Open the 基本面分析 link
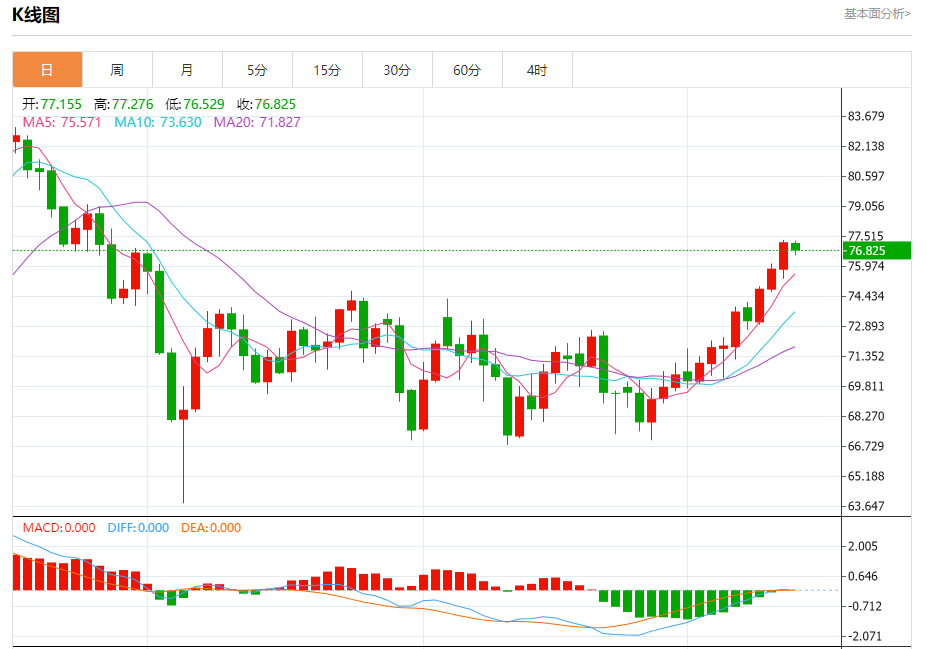 (x=877, y=14)
